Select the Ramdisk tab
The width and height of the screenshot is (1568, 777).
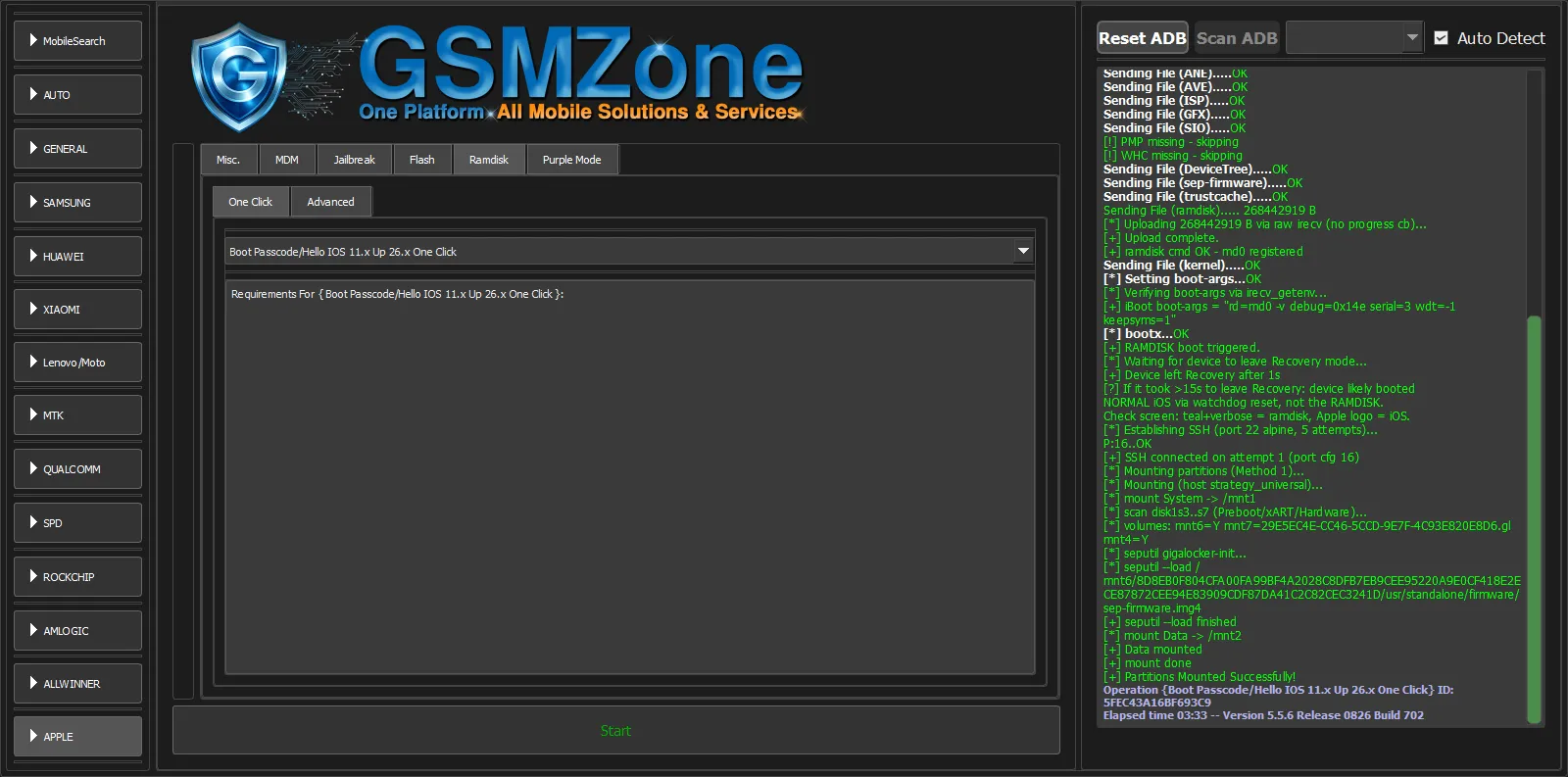pyautogui.click(x=489, y=160)
